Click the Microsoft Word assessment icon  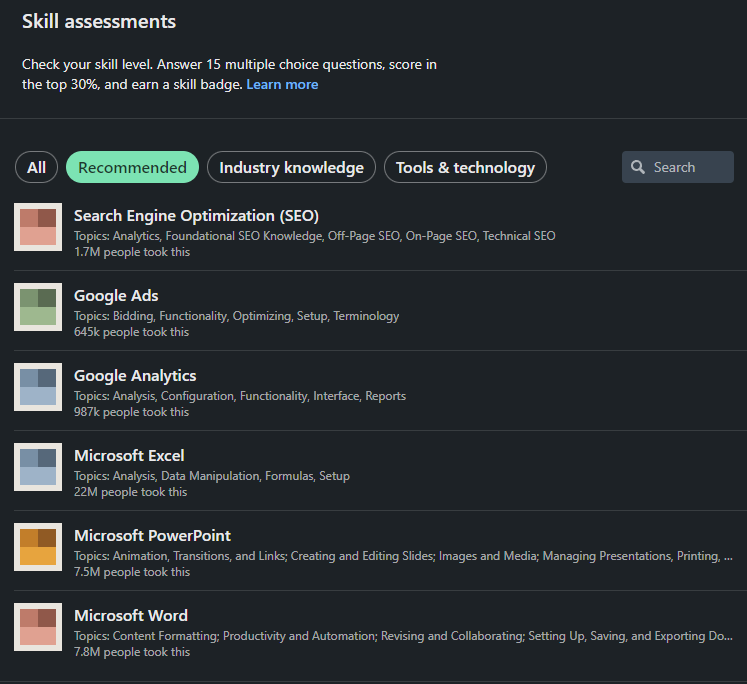[38, 627]
